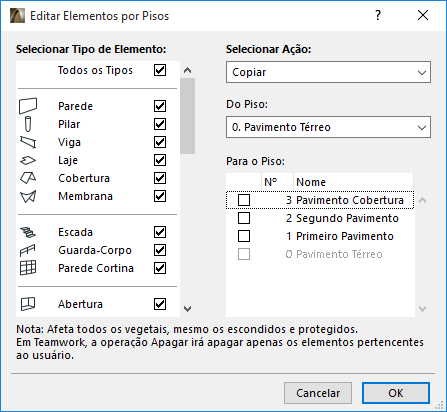The image size is (447, 412).
Task: Click the Membrana label
Action: click(x=86, y=196)
